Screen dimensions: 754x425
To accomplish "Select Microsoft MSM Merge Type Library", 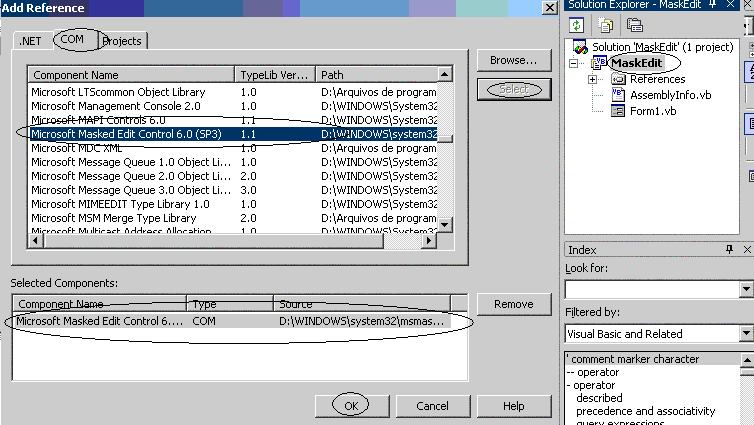I will coord(233,218).
